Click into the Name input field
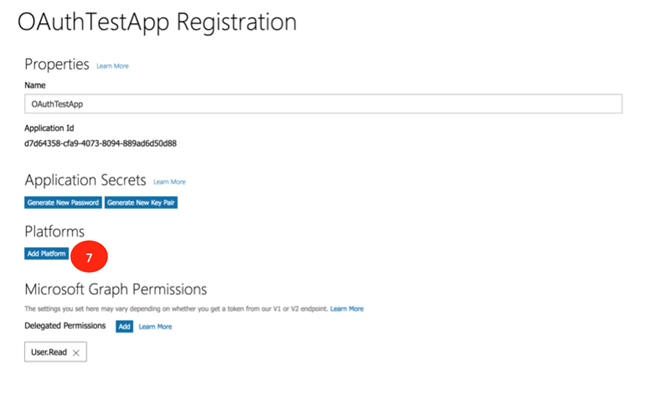This screenshot has height=405, width=650. [x=323, y=103]
